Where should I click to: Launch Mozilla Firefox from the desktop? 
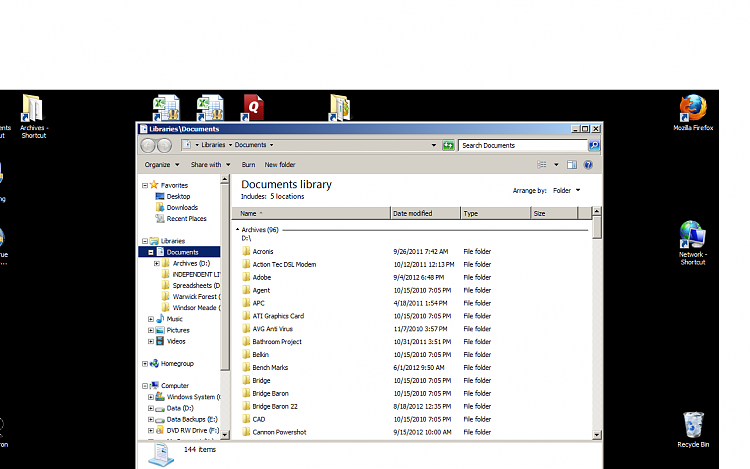point(693,113)
